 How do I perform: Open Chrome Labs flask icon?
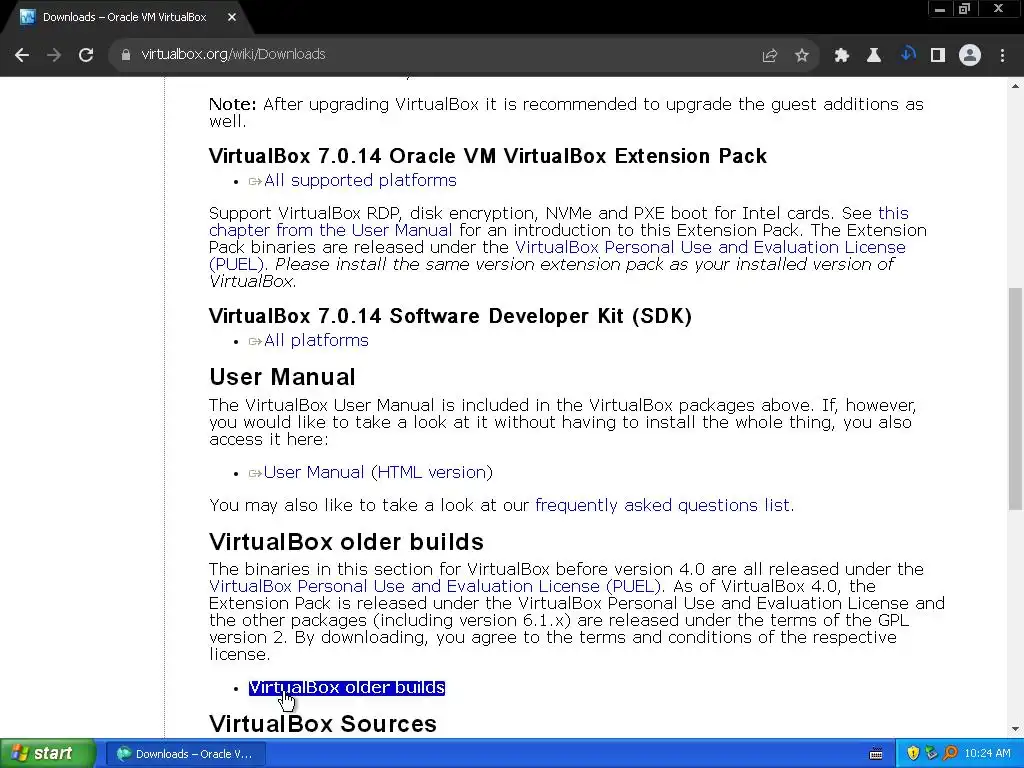tap(873, 56)
